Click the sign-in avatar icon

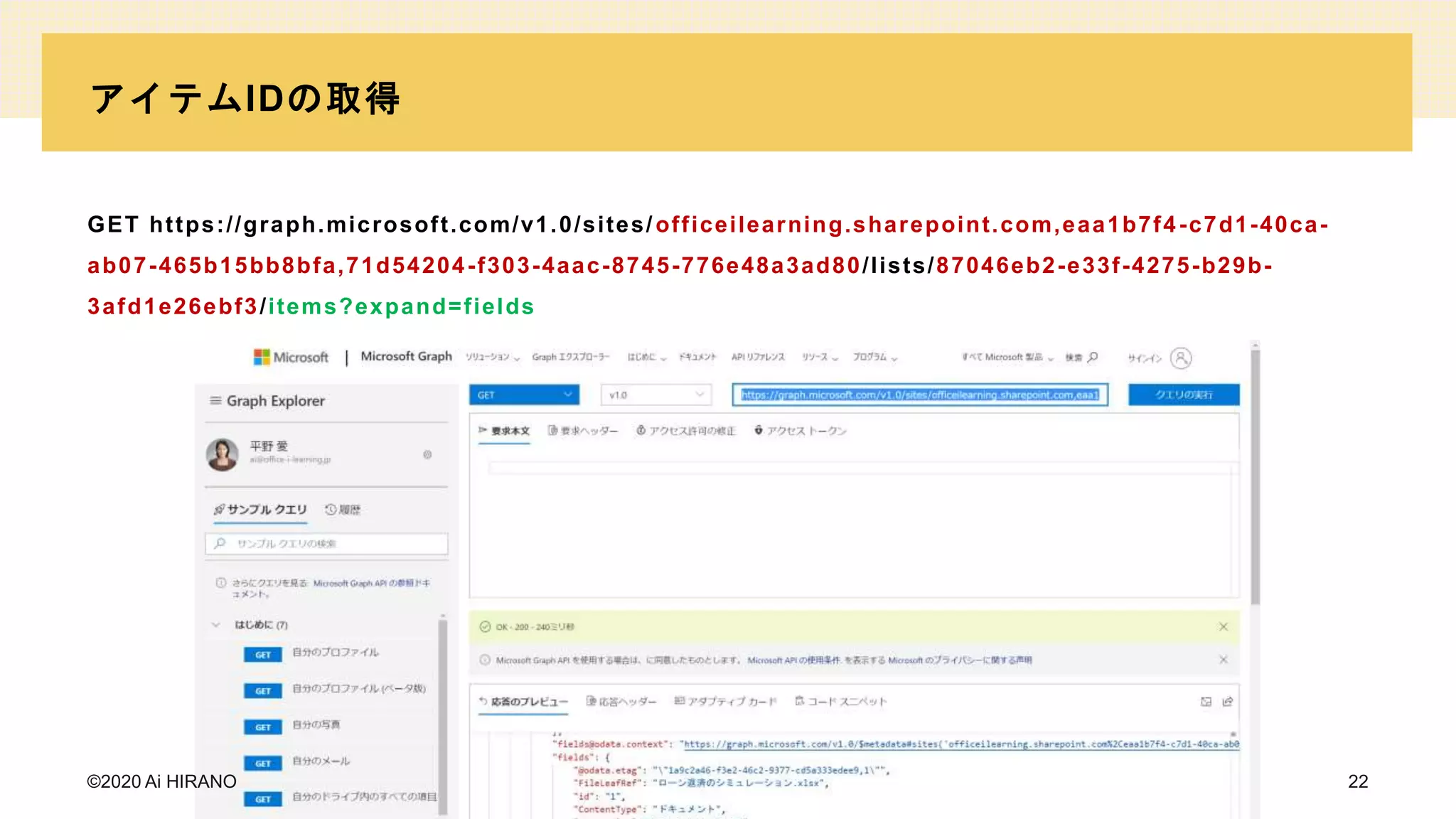[x=1181, y=358]
